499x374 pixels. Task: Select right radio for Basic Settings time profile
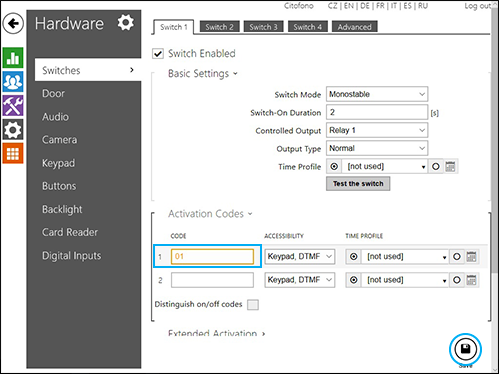(436, 166)
